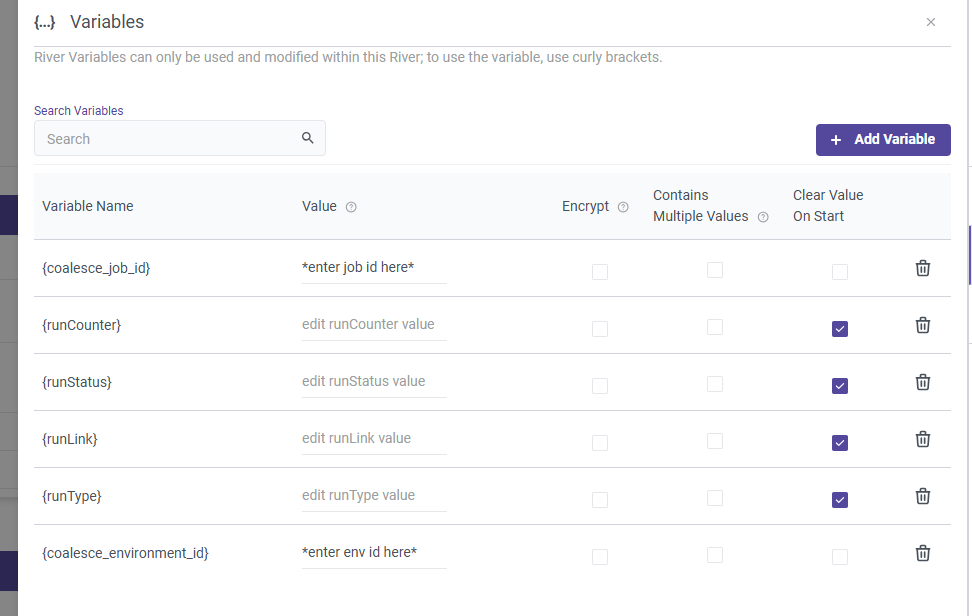972x616 pixels.
Task: Check Contains Multiple Values for runCounter
Action: point(715,328)
